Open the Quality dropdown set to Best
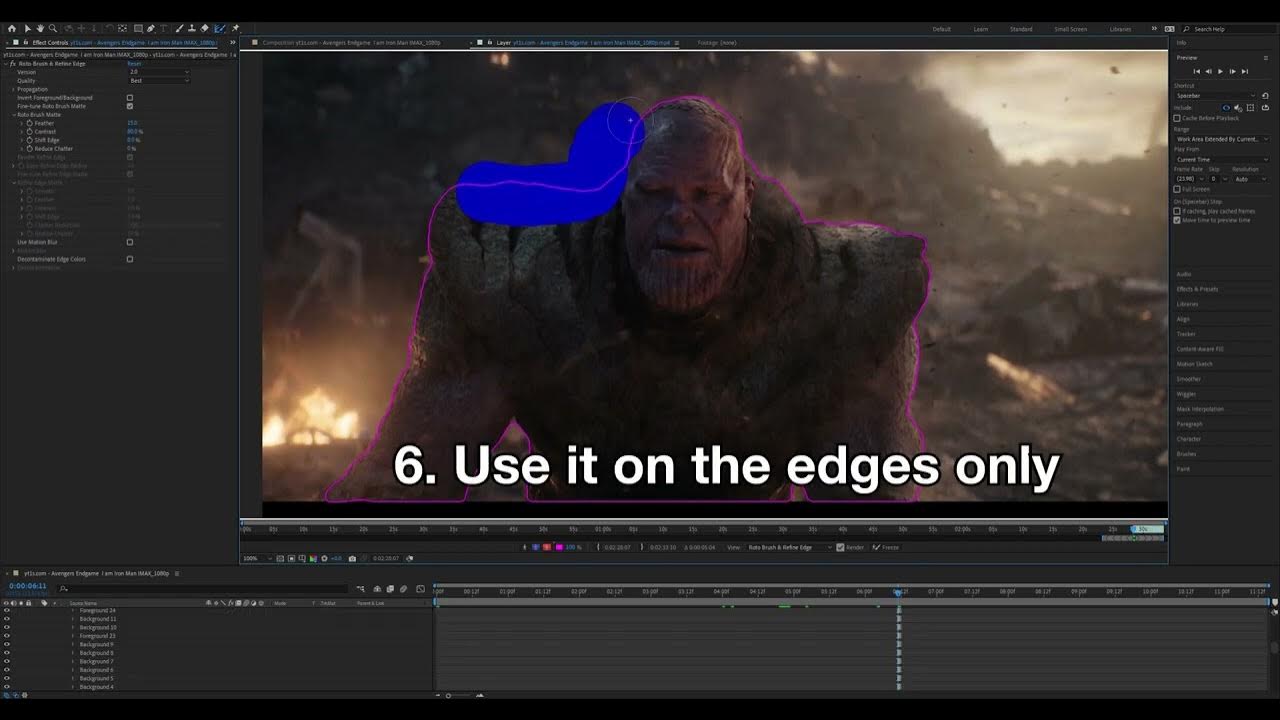1280x720 pixels. tap(159, 80)
